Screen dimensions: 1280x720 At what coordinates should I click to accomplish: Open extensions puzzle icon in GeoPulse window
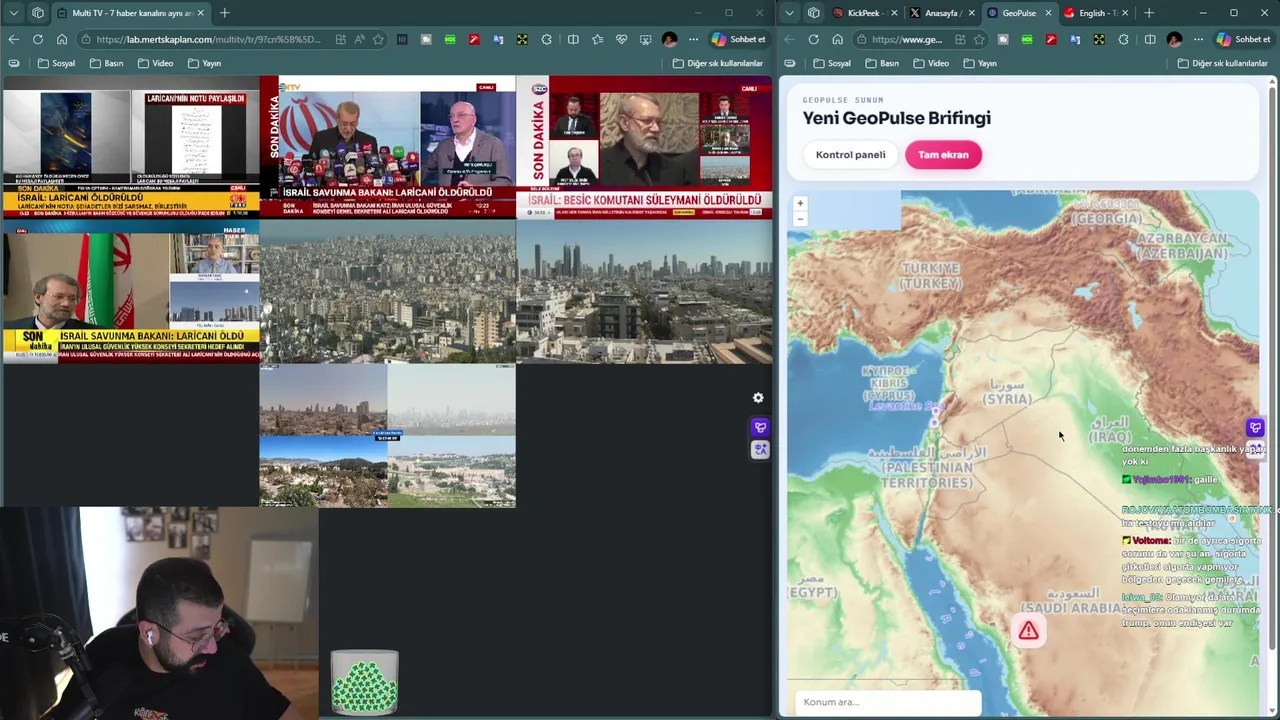[1123, 39]
